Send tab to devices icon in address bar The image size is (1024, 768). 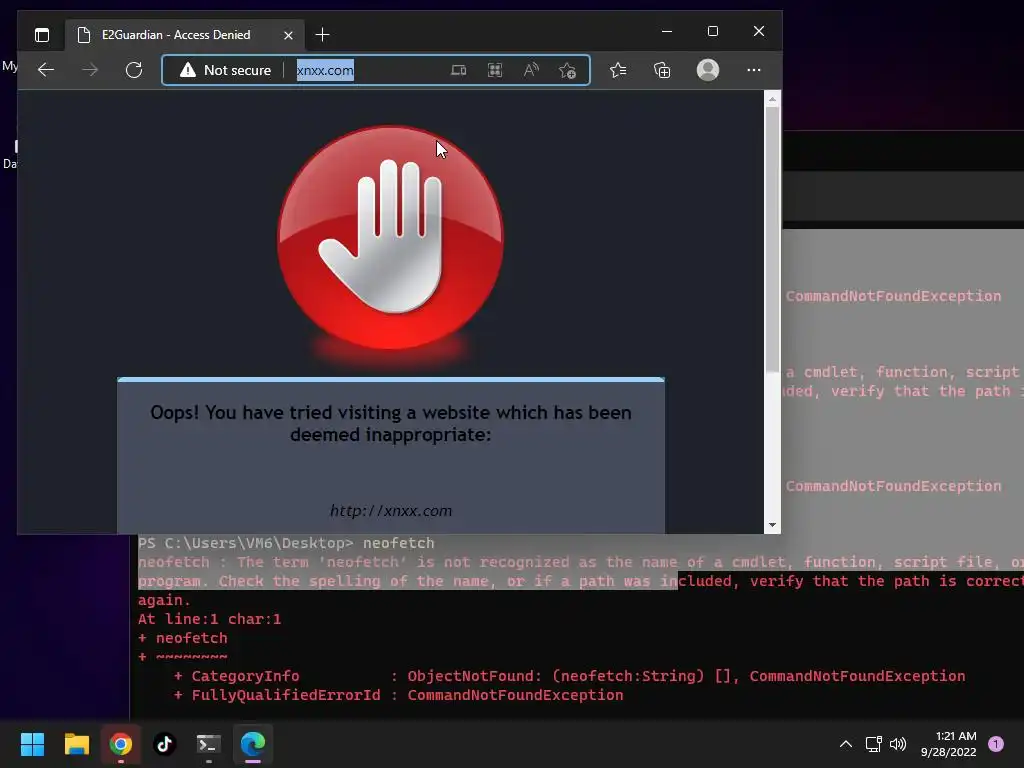click(458, 70)
